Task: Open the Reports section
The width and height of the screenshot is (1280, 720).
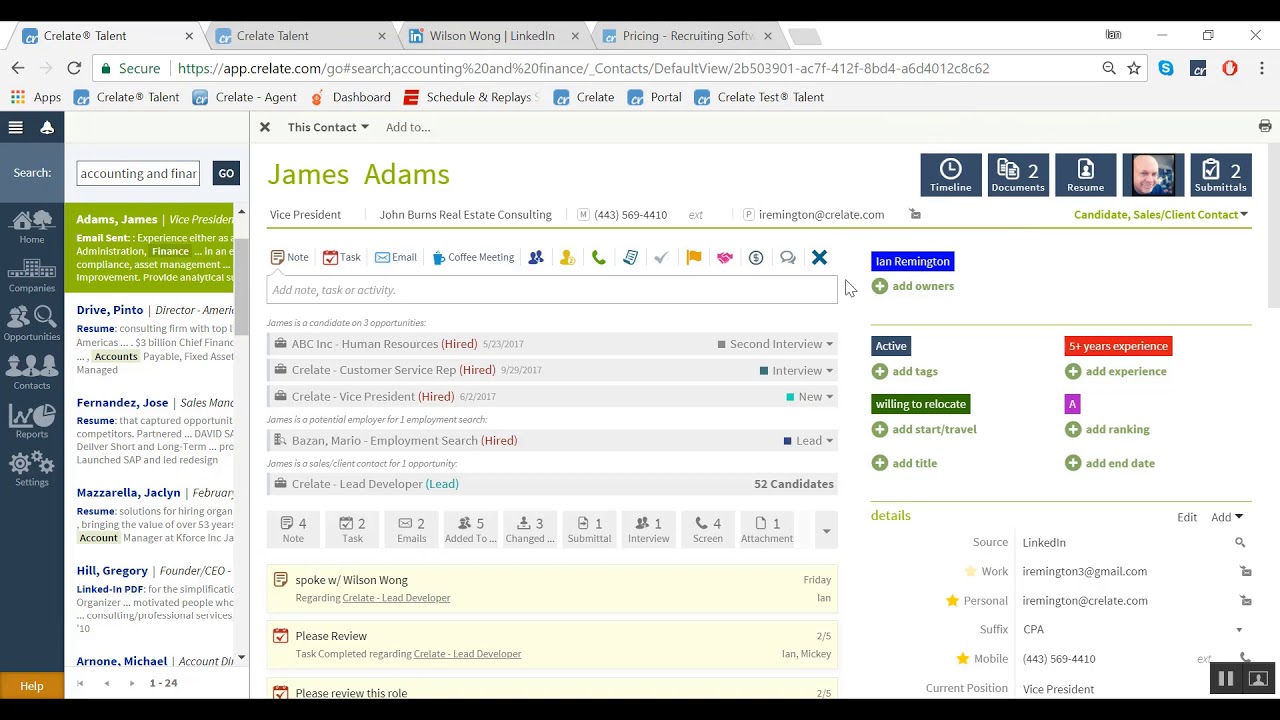Action: click(x=32, y=422)
